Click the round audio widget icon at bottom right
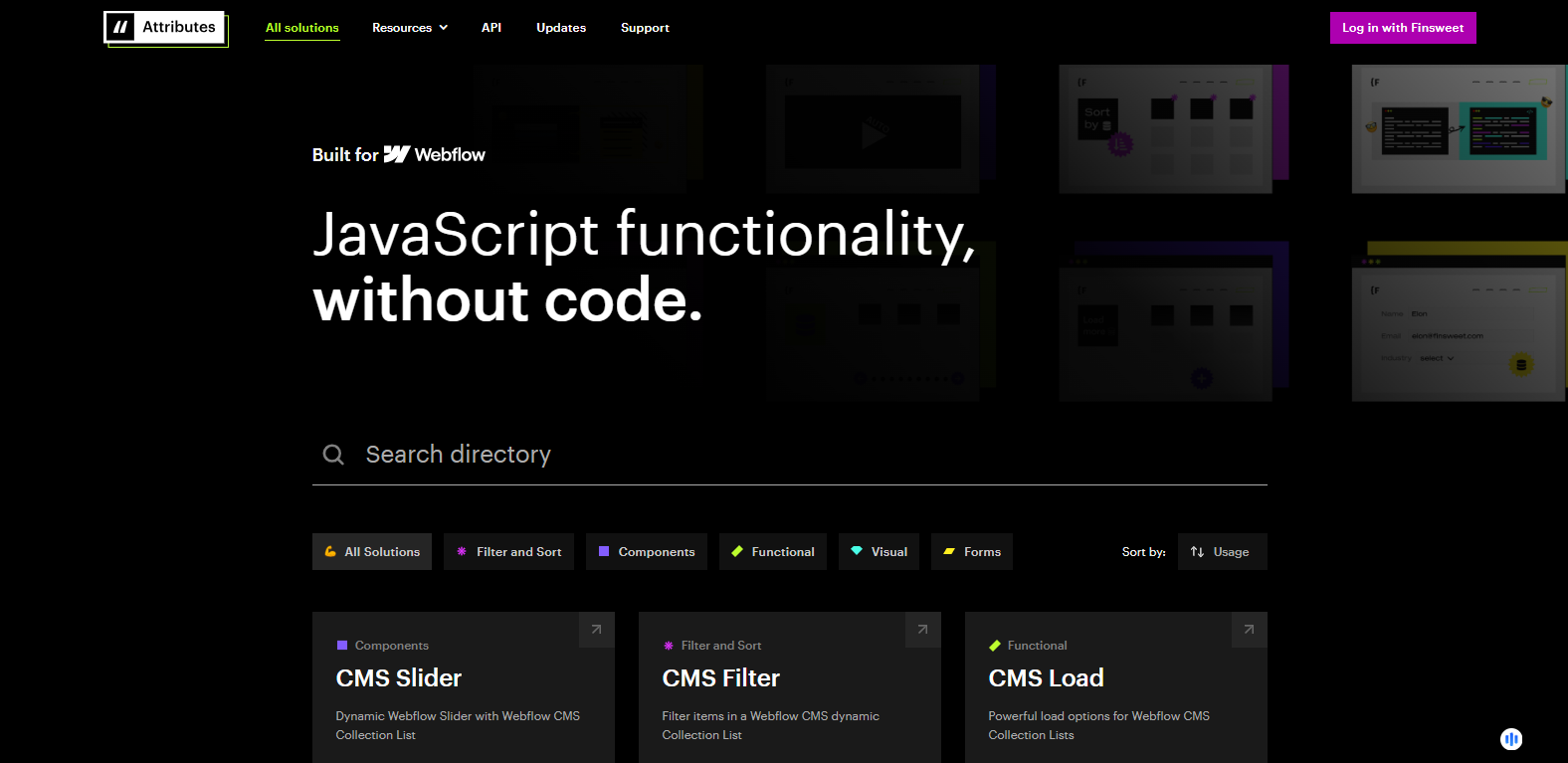Viewport: 1568px width, 763px height. 1511,739
